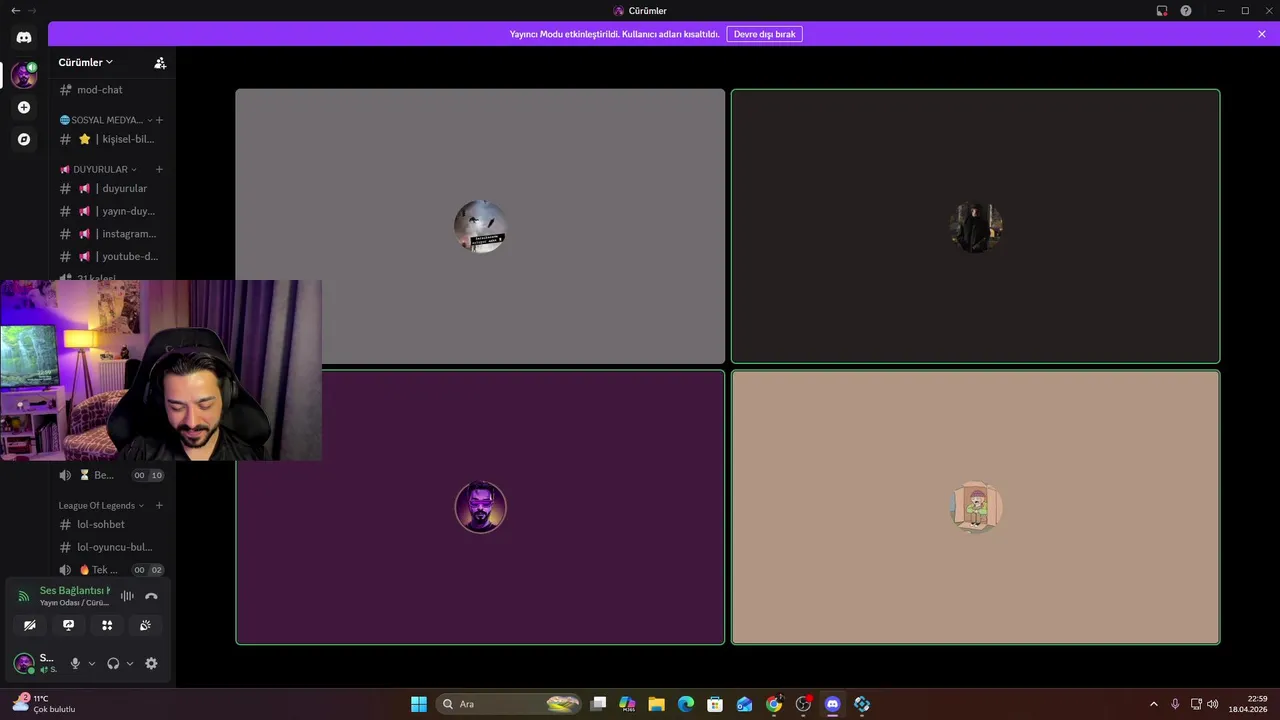The height and width of the screenshot is (720, 1280).
Task: Create channel in League Of Legends category
Action: click(159, 505)
